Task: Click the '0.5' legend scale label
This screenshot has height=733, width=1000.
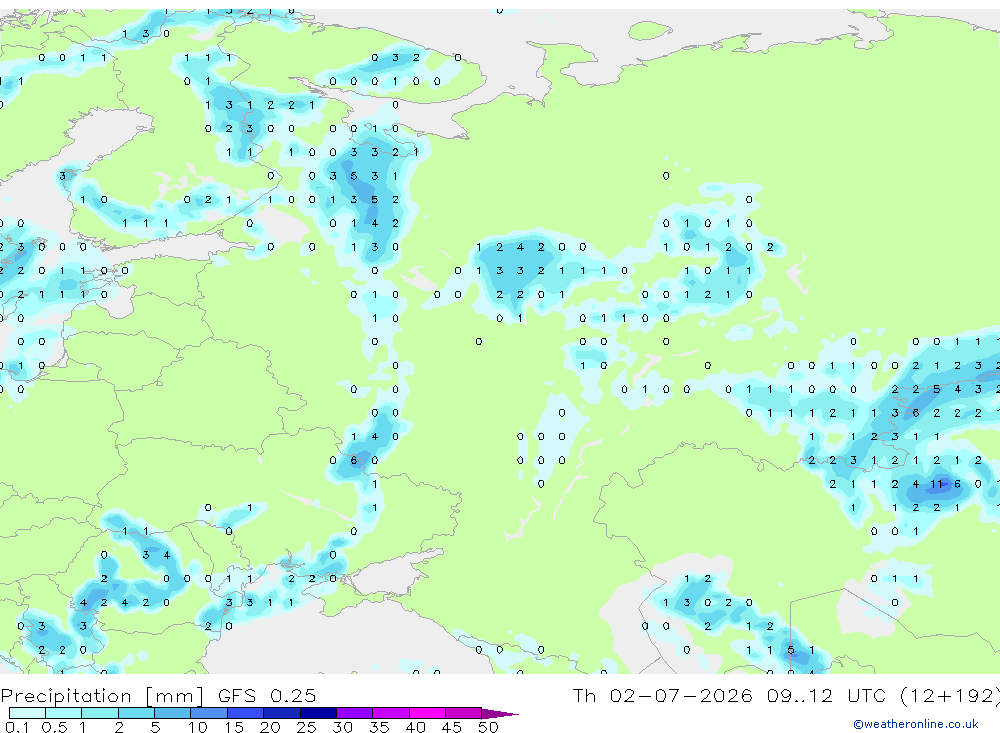Action: click(54, 727)
